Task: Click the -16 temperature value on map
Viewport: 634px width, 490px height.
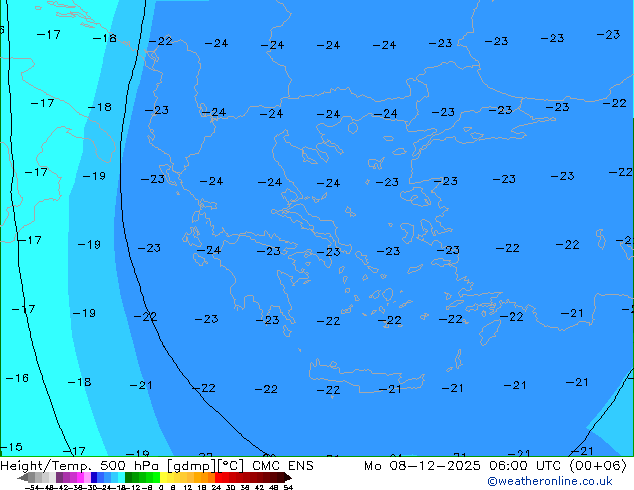Action: 17,378
